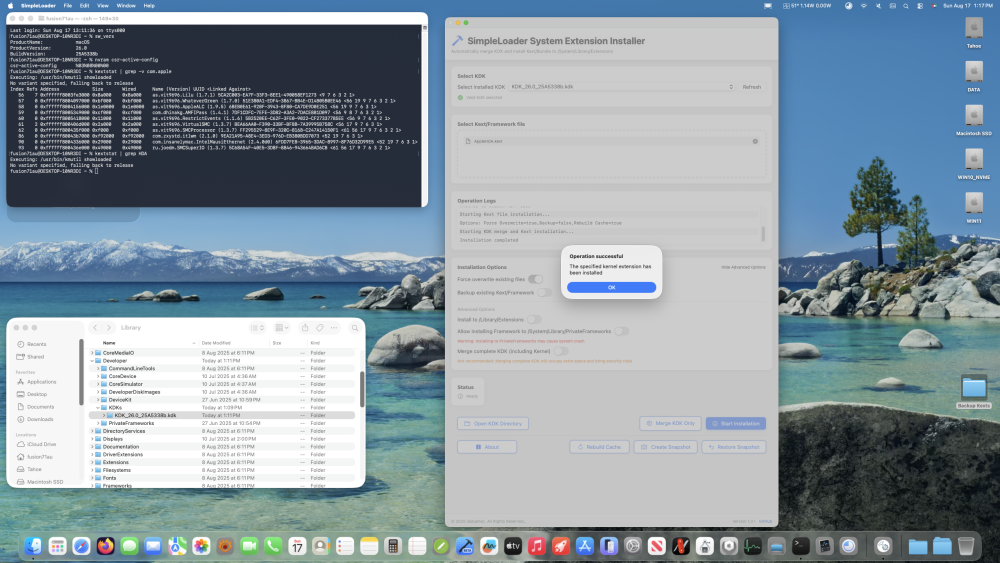This screenshot has height=563, width=1000.
Task: Open Calendar from the Dock
Action: pyautogui.click(x=297, y=546)
